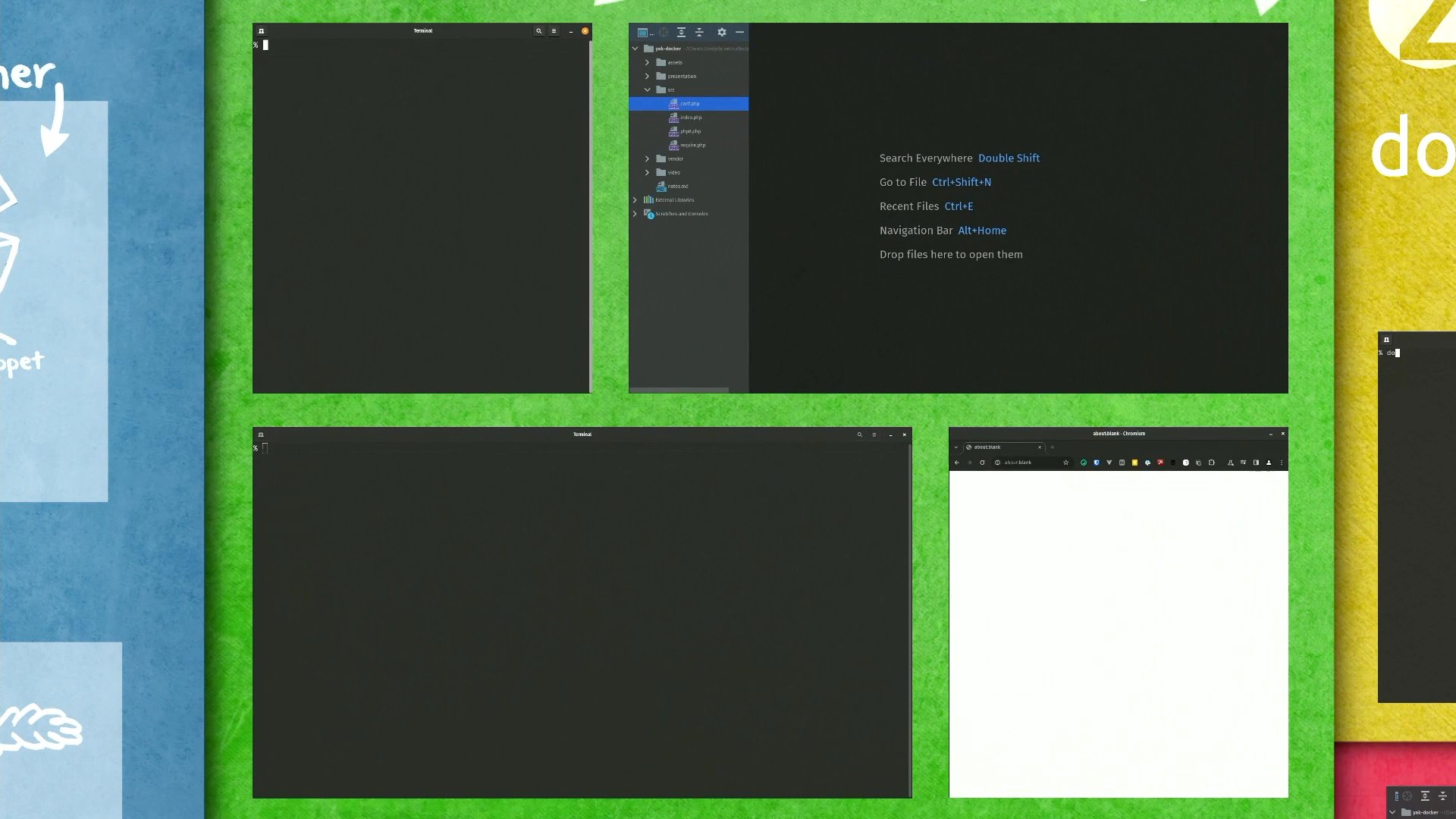The image size is (1456, 819).
Task: Open project panel settings gear
Action: coord(722,32)
